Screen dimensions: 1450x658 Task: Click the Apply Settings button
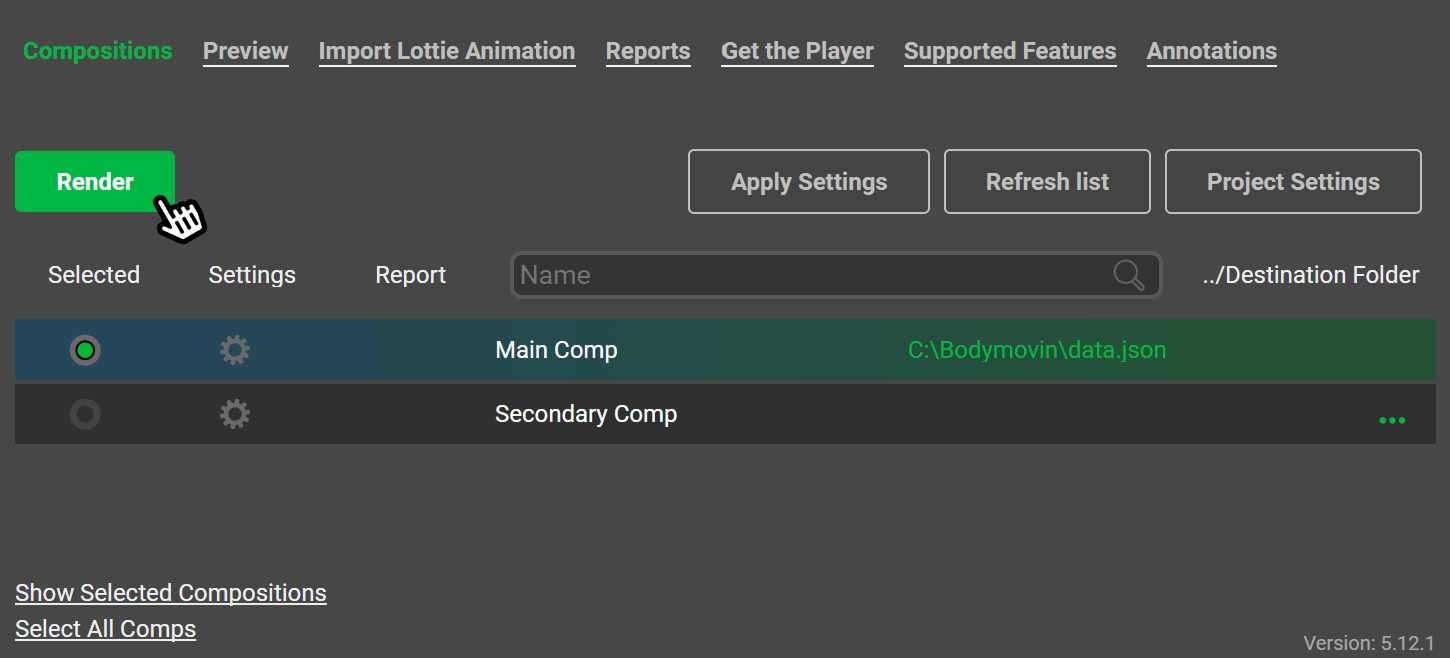[x=809, y=182]
